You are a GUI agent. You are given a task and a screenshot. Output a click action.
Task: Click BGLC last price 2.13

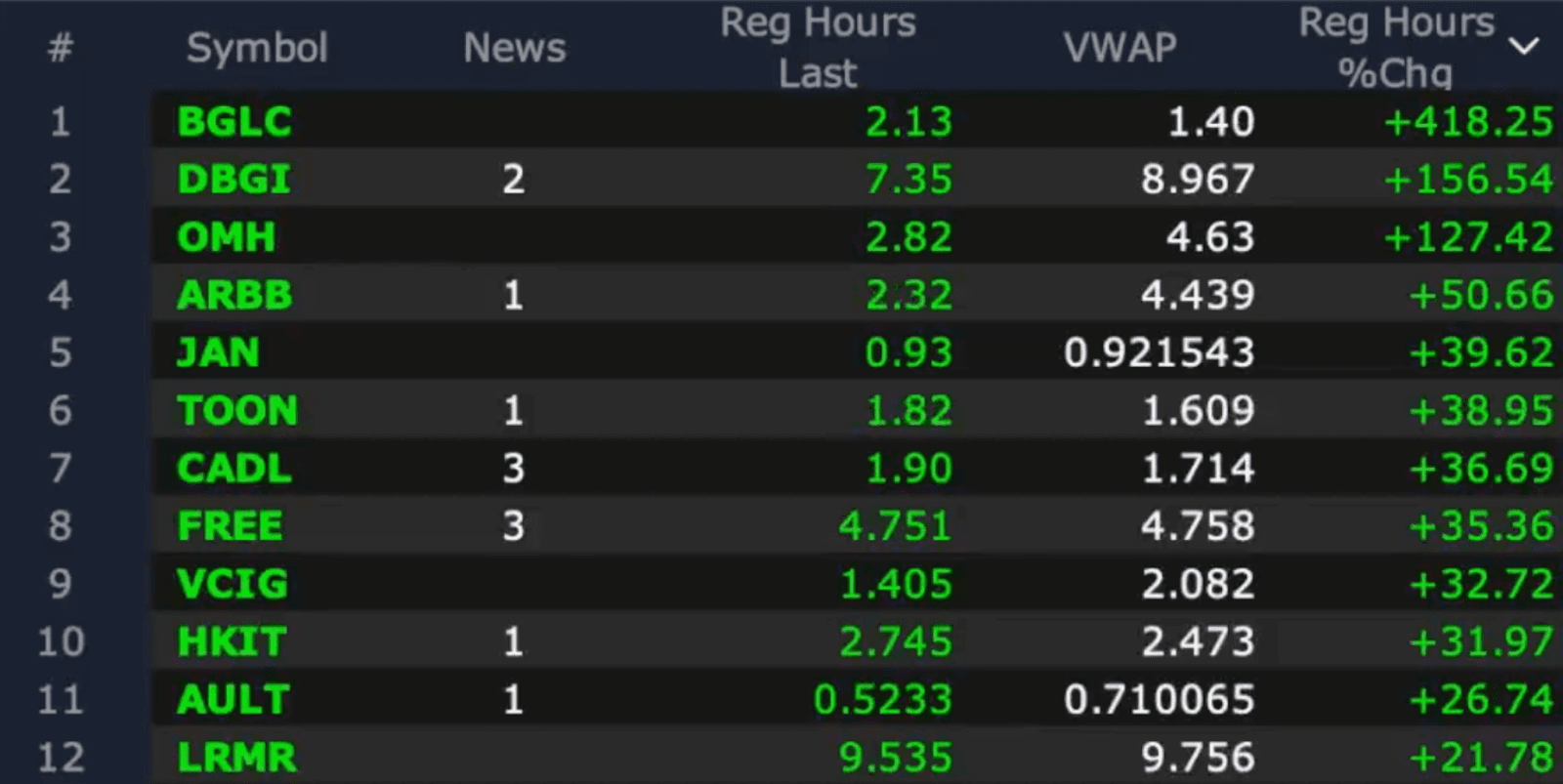(908, 121)
